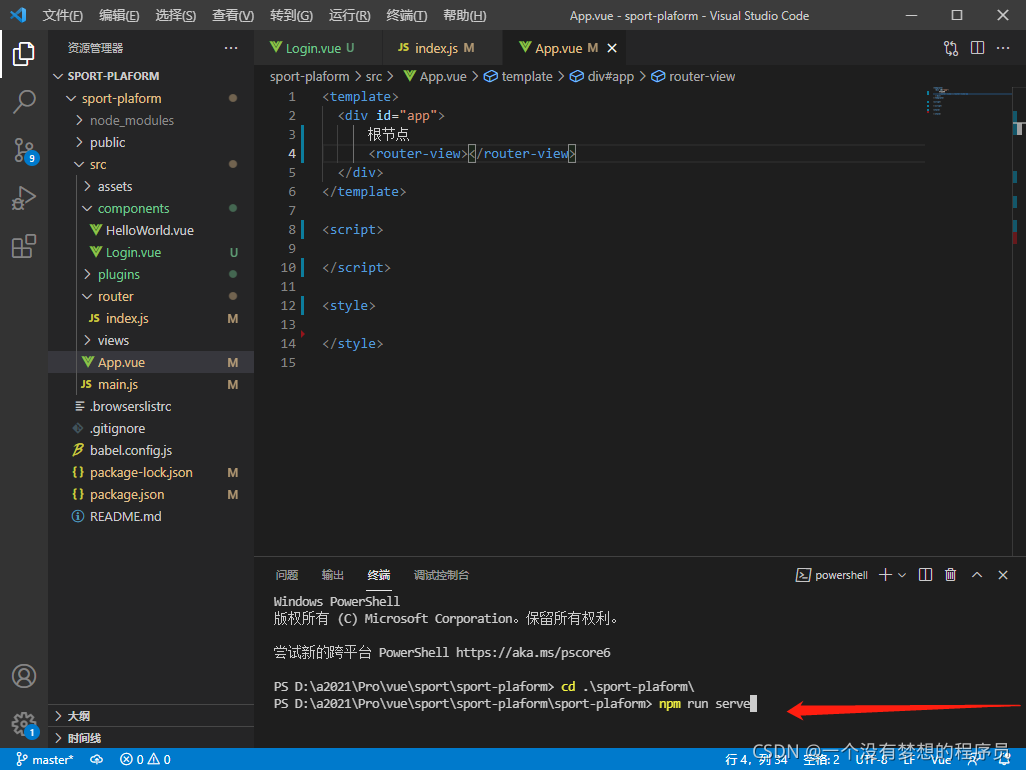The width and height of the screenshot is (1026, 770).
Task: Open the Manage gear settings icon
Action: click(25, 724)
